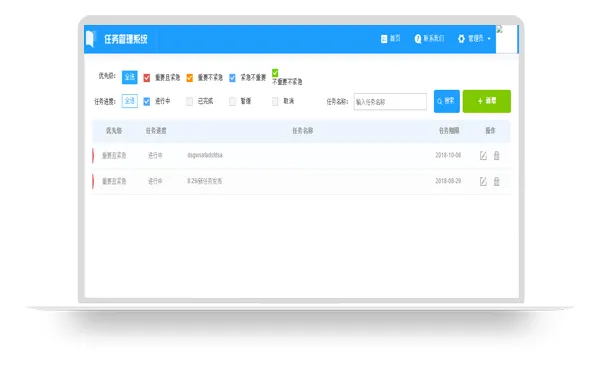Click the 联系我们 question mark icon
600x367 pixels.
tap(417, 39)
